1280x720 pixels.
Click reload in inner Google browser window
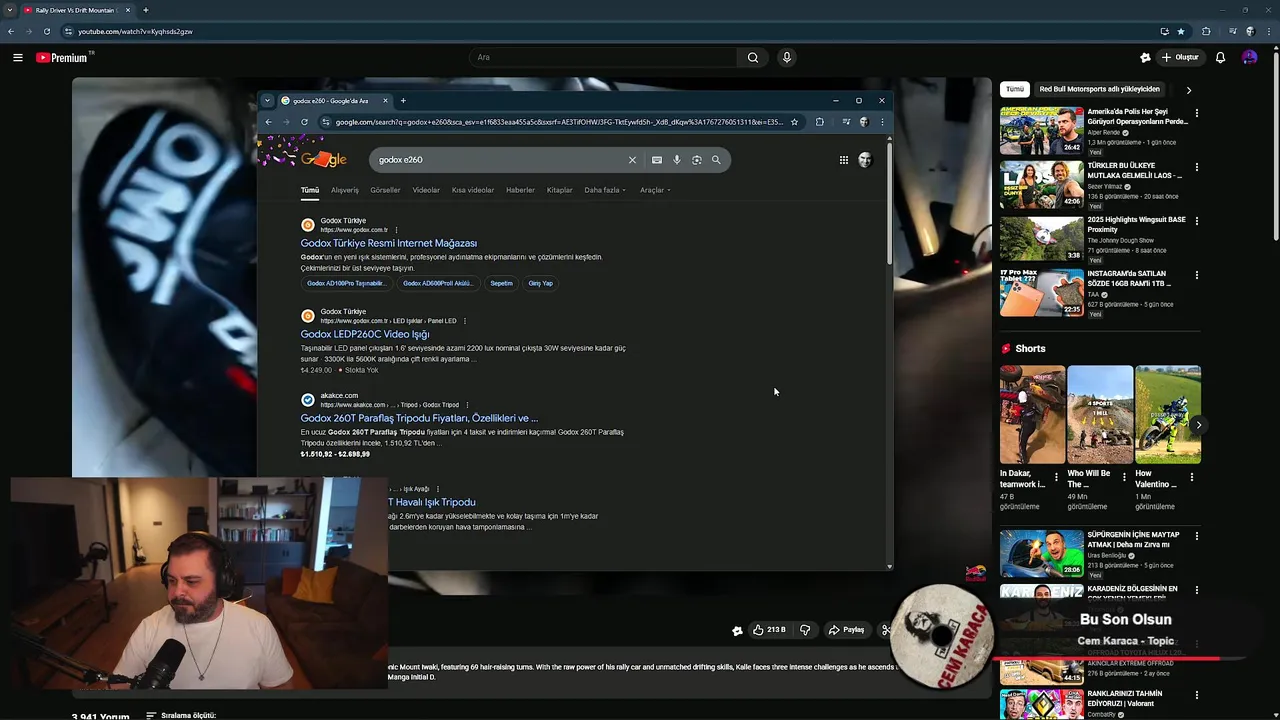[304, 122]
